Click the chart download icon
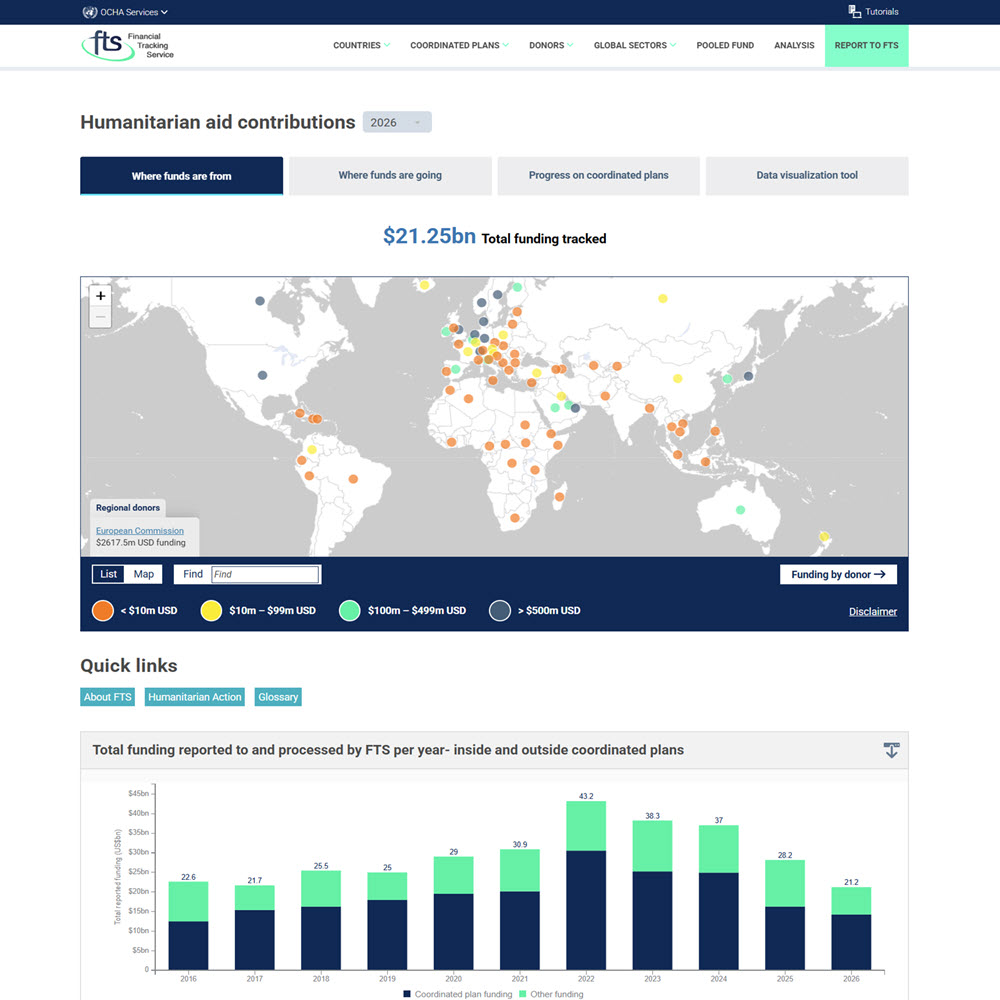Viewport: 1000px width, 1000px height. [891, 750]
